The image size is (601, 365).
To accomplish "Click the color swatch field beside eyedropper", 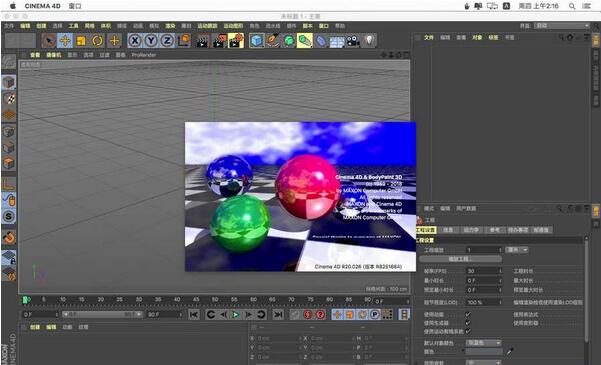I will [x=484, y=352].
